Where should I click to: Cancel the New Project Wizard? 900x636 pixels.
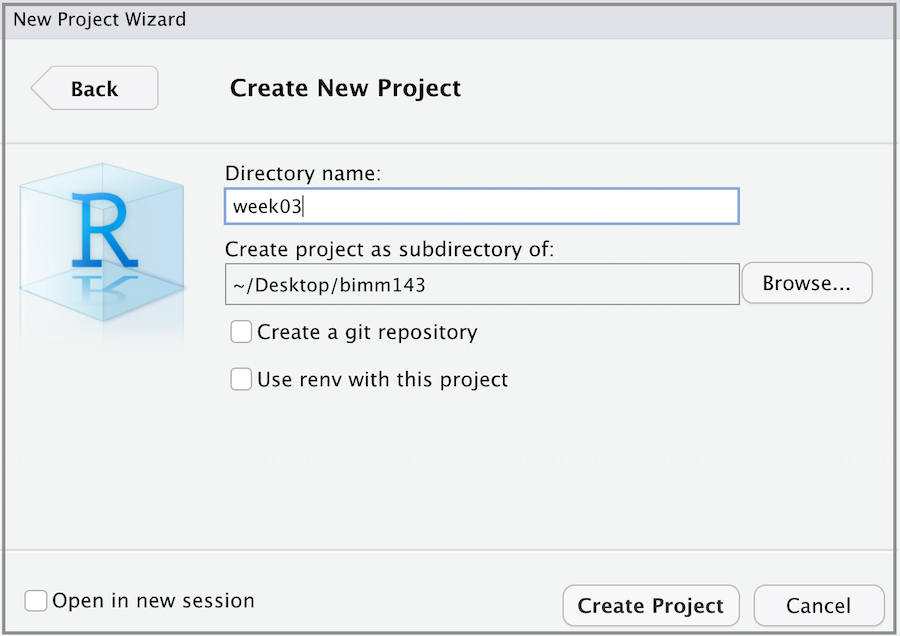click(818, 606)
